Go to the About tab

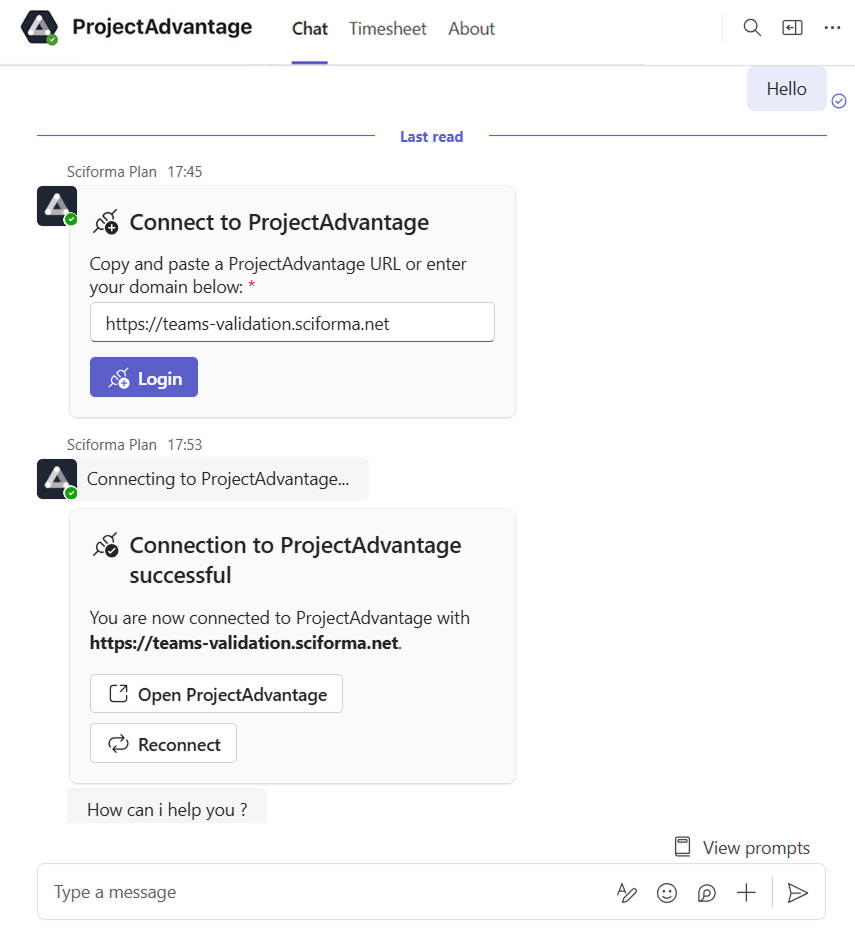click(x=471, y=29)
